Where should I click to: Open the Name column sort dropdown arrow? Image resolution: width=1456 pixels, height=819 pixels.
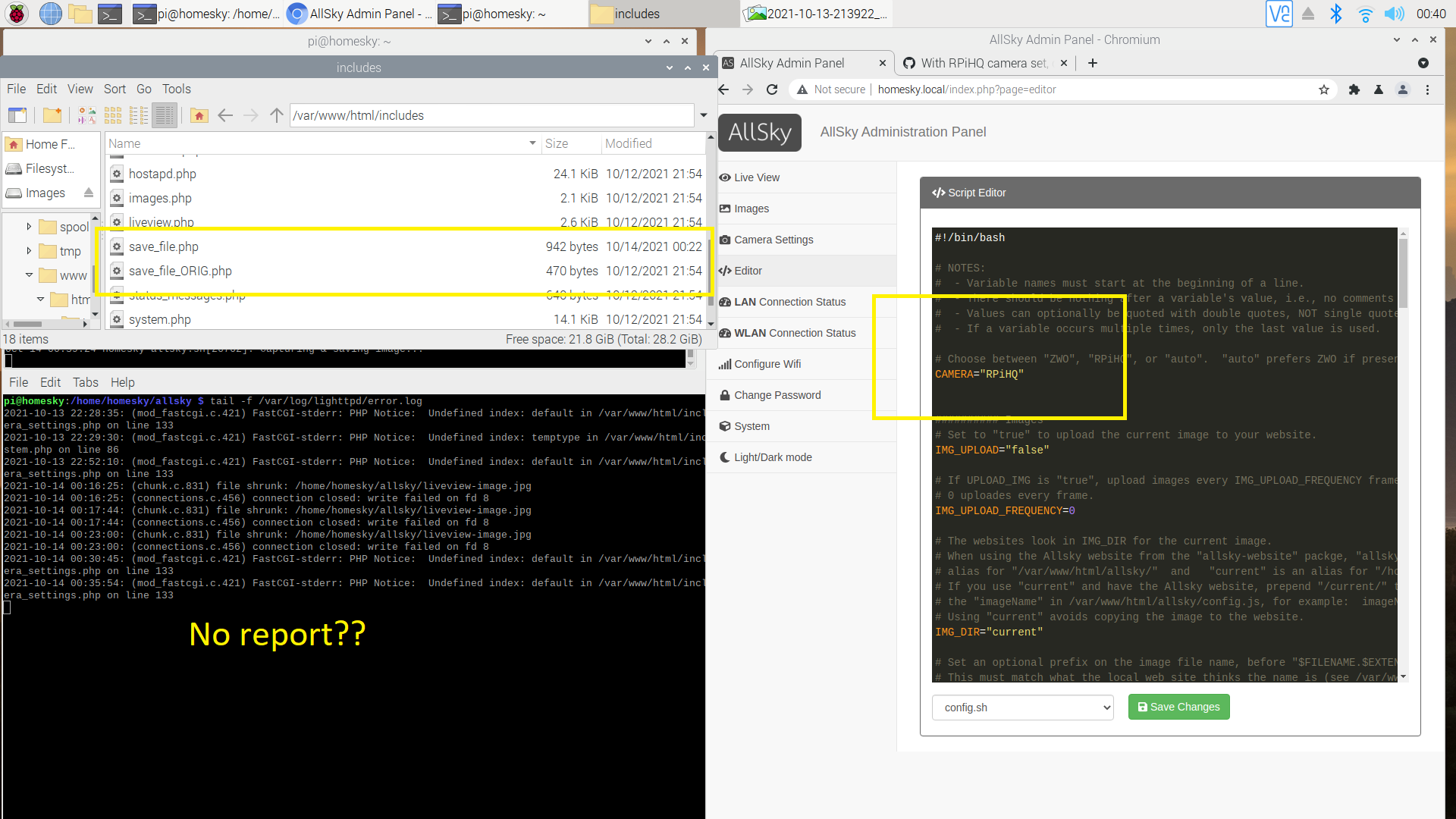coord(531,143)
